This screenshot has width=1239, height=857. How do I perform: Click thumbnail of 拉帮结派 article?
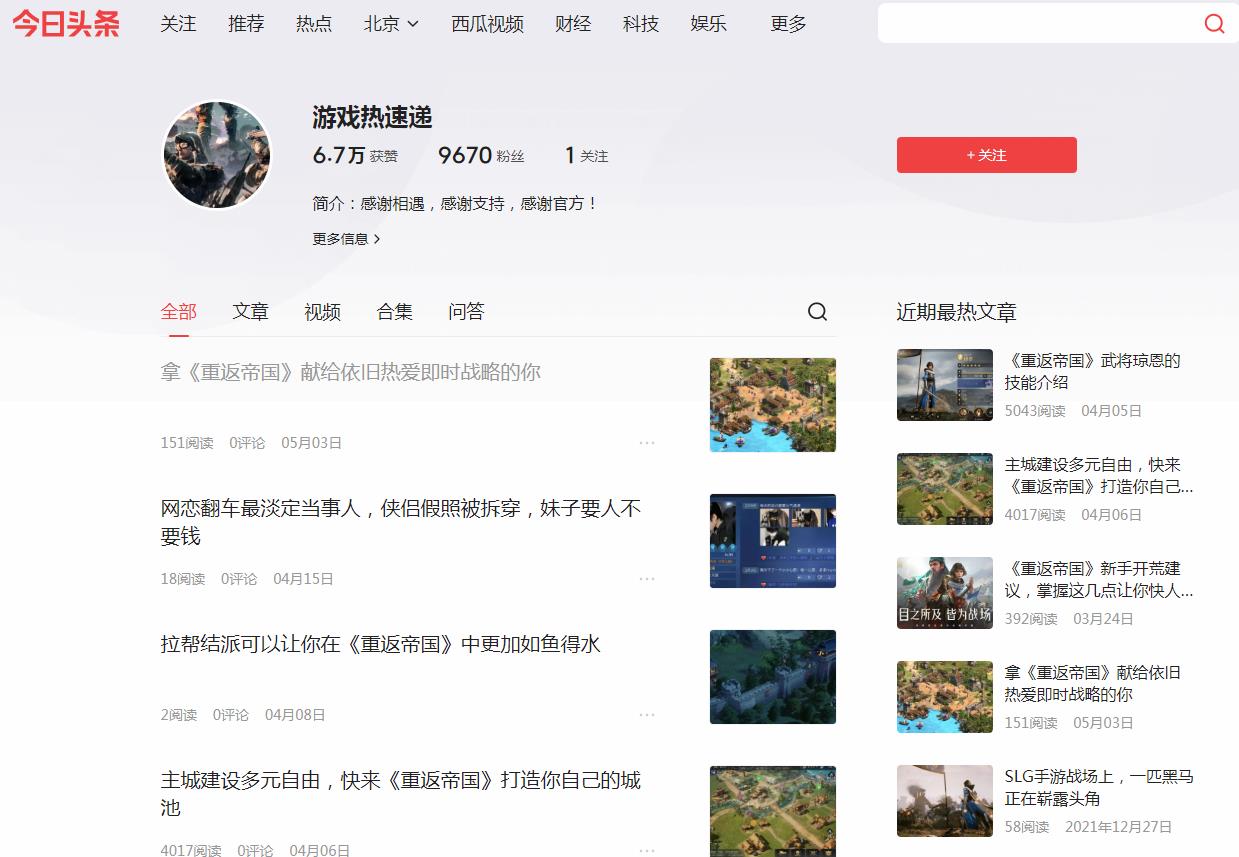click(773, 677)
